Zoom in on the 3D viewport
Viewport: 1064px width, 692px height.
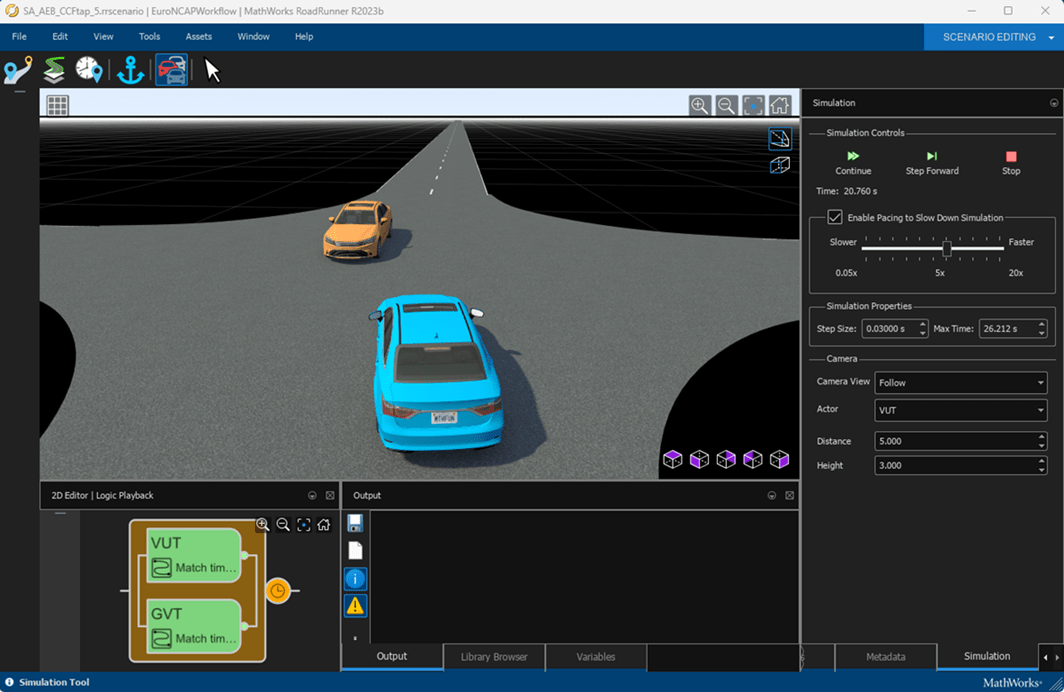coord(700,105)
